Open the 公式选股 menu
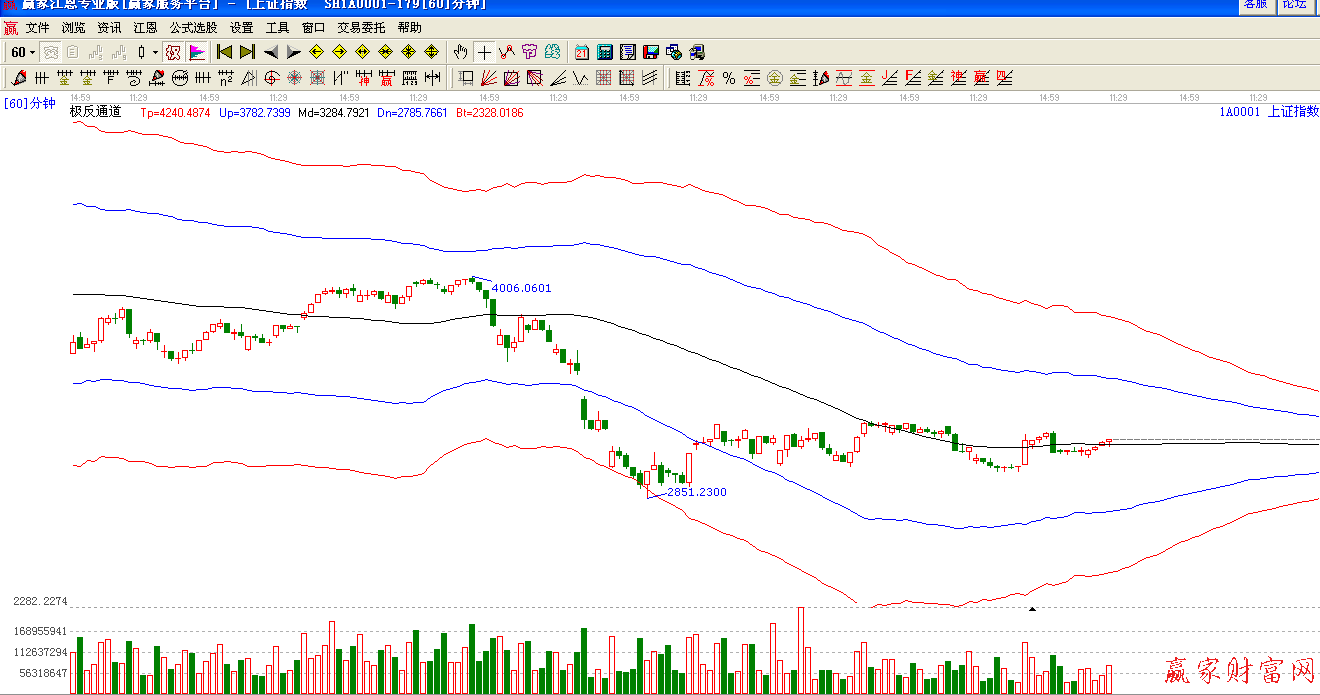1320x695 pixels. [193, 28]
